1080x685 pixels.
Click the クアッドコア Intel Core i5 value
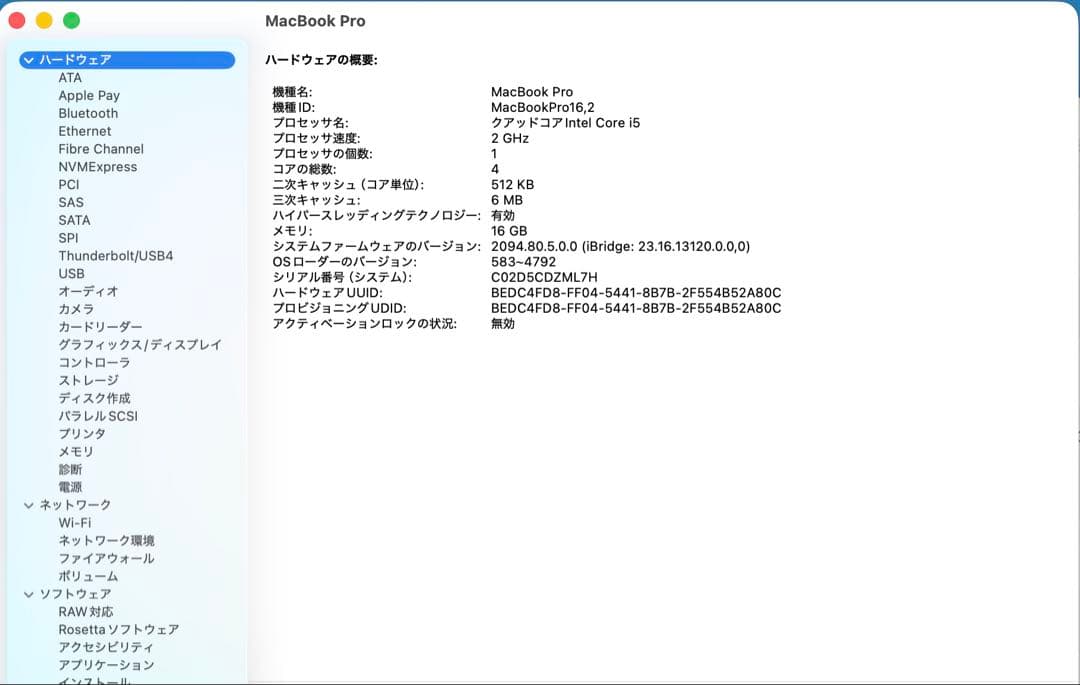pyautogui.click(x=565, y=123)
